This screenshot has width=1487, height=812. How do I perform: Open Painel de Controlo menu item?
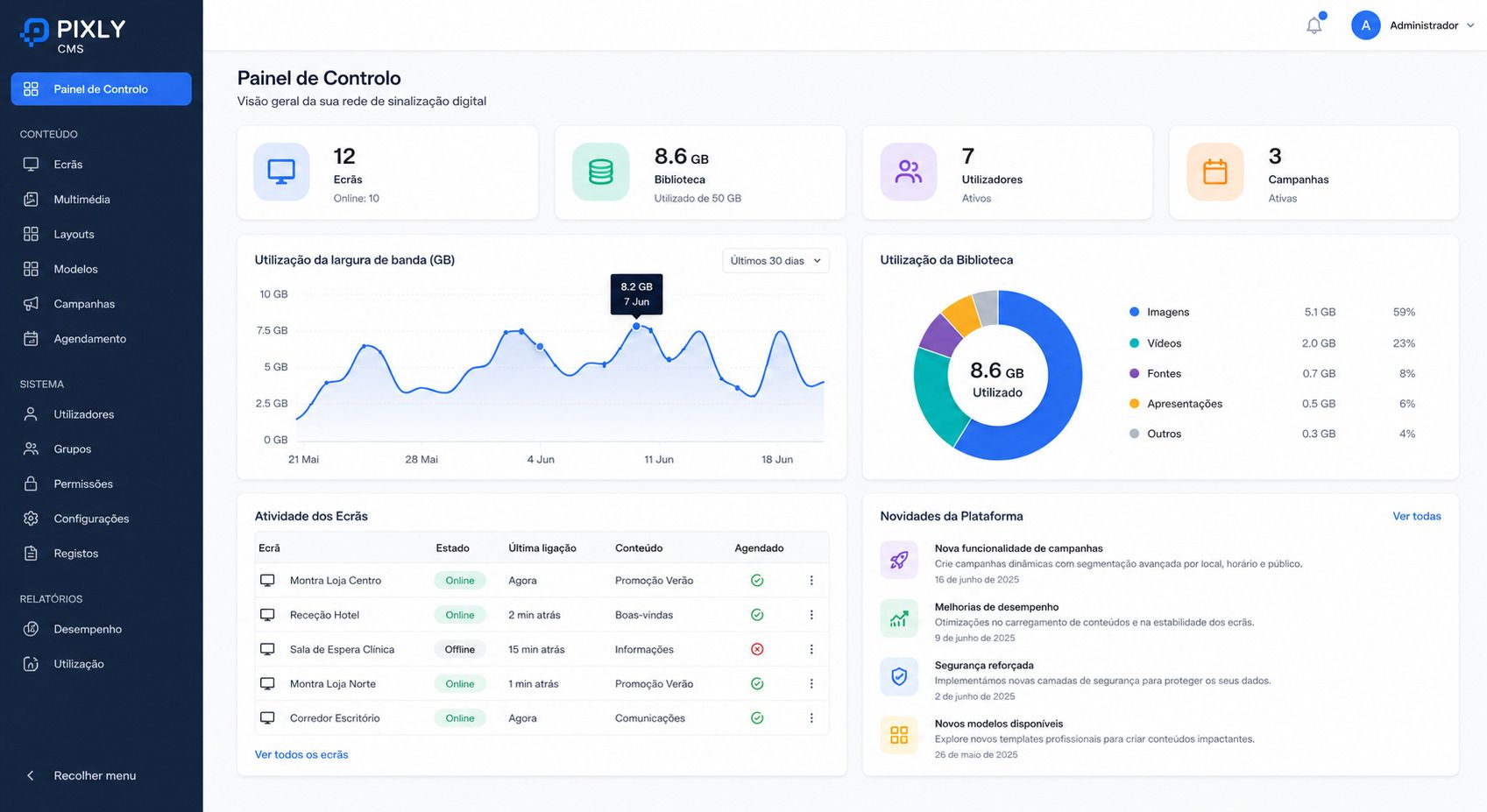(x=101, y=88)
